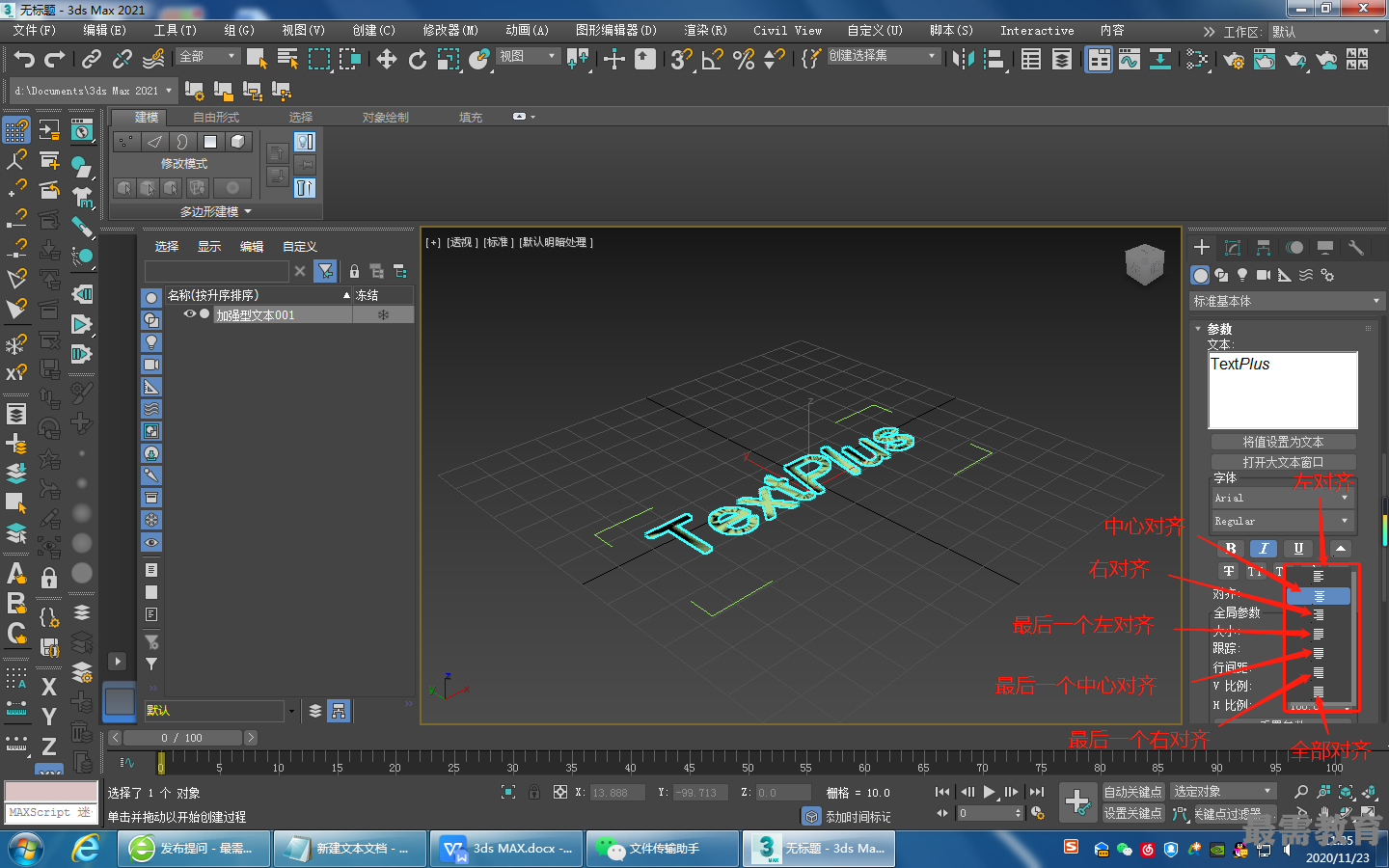Toggle Spinner Snap on the toolbar
The height and width of the screenshot is (868, 1389).
coord(774,59)
